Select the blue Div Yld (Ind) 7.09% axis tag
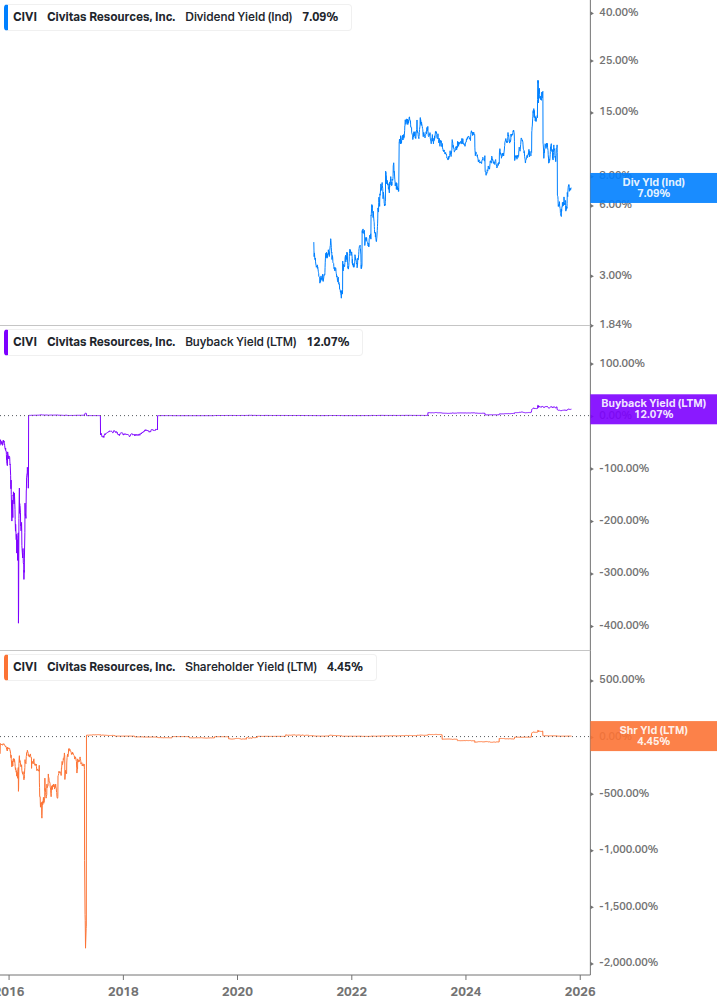Image resolution: width=717 pixels, height=1005 pixels. 654,188
